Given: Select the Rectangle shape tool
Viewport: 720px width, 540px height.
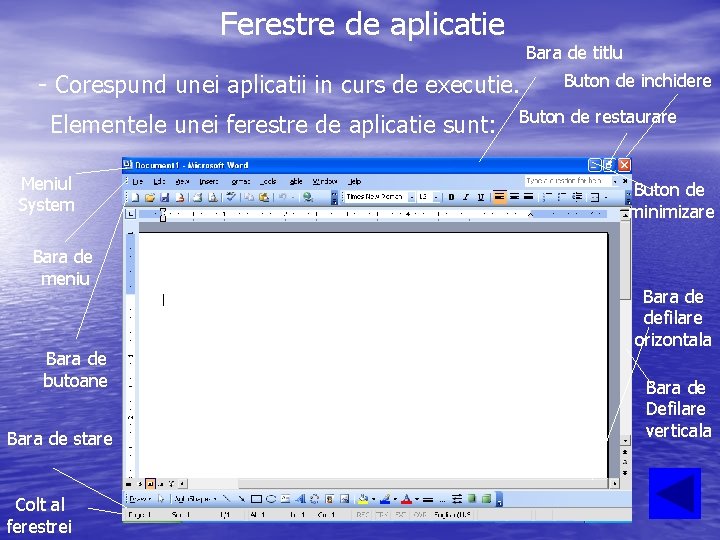Looking at the screenshot, I should coord(256,499).
